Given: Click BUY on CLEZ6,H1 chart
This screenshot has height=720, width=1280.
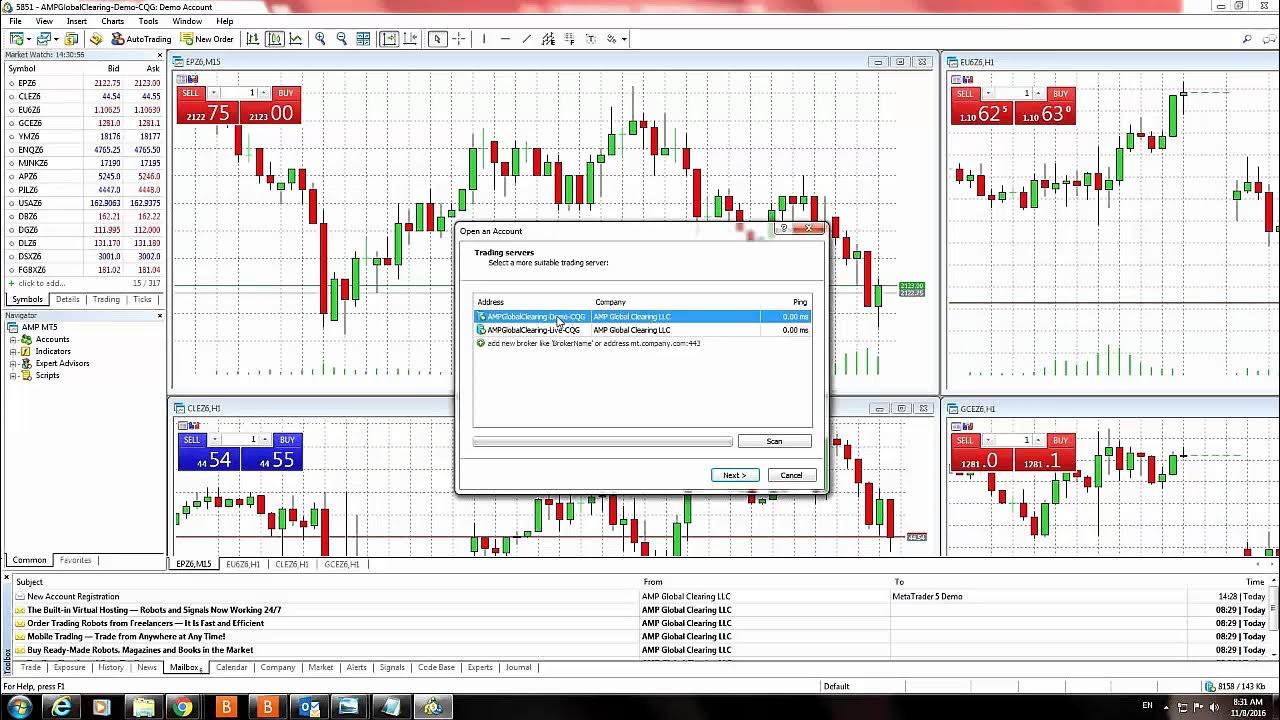Looking at the screenshot, I should coord(287,440).
